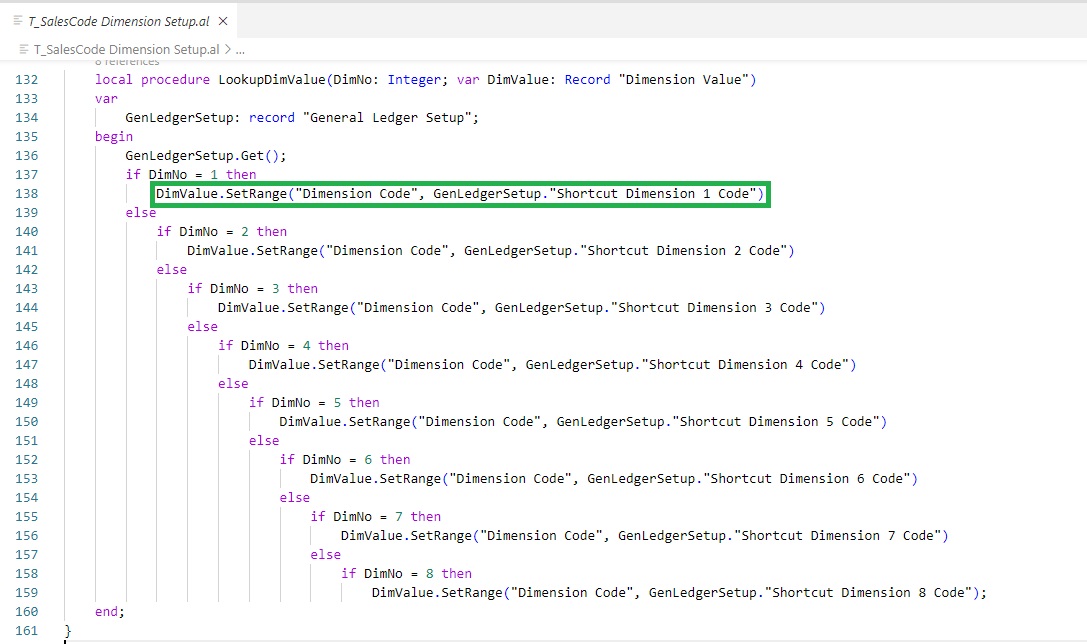Click line number 138 in the gutter

click(x=28, y=194)
